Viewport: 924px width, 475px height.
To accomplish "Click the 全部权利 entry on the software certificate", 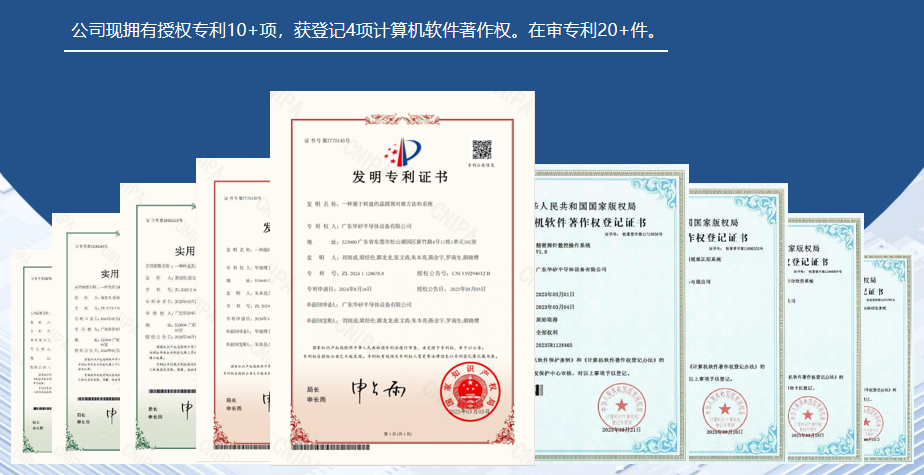I will 546,332.
